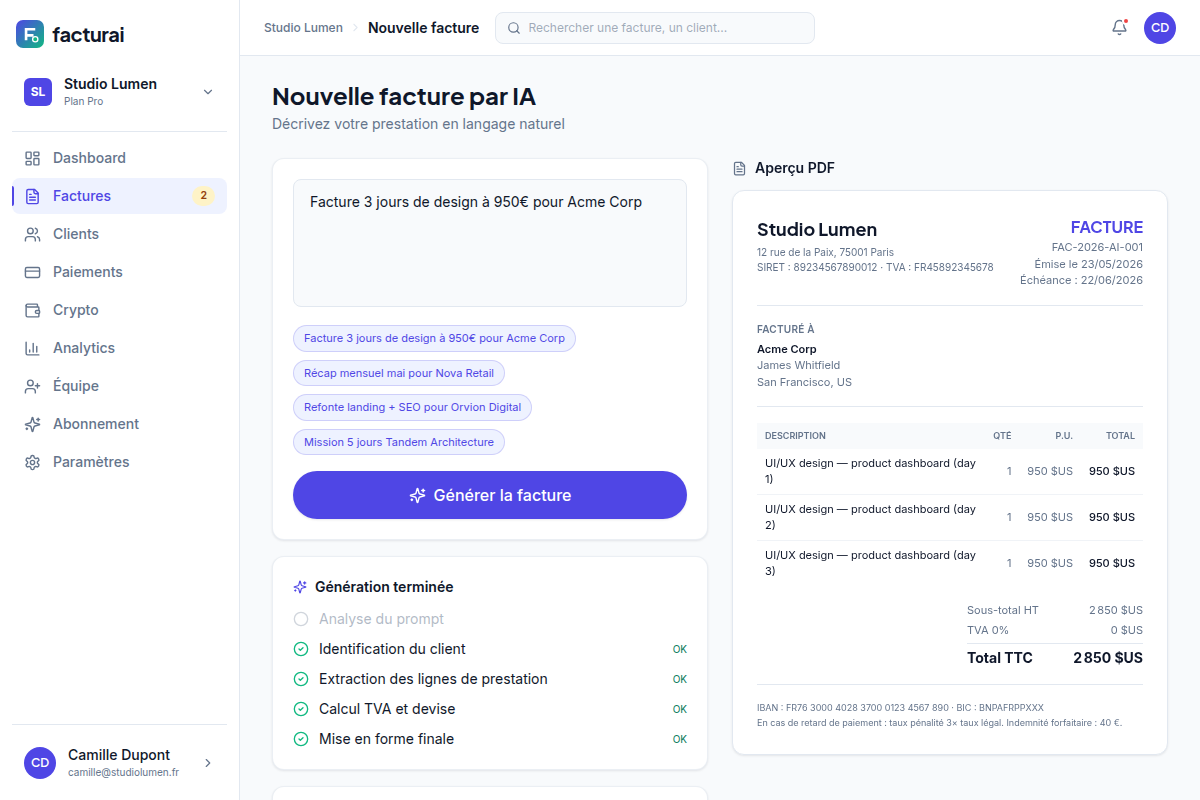Click the Paramètres gear icon

[x=33, y=462]
